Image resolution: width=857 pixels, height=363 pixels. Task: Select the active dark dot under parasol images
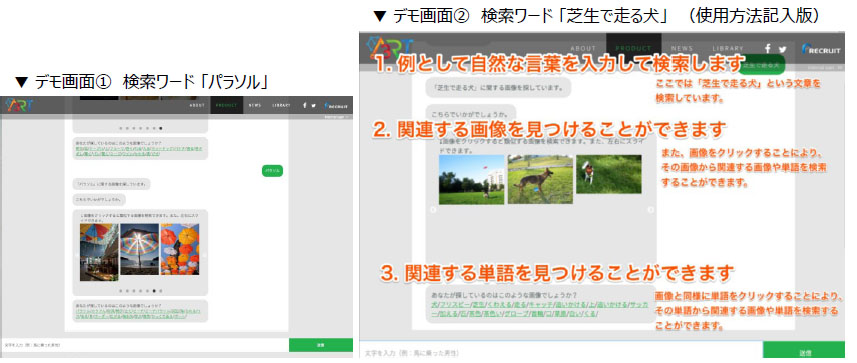(x=154, y=290)
